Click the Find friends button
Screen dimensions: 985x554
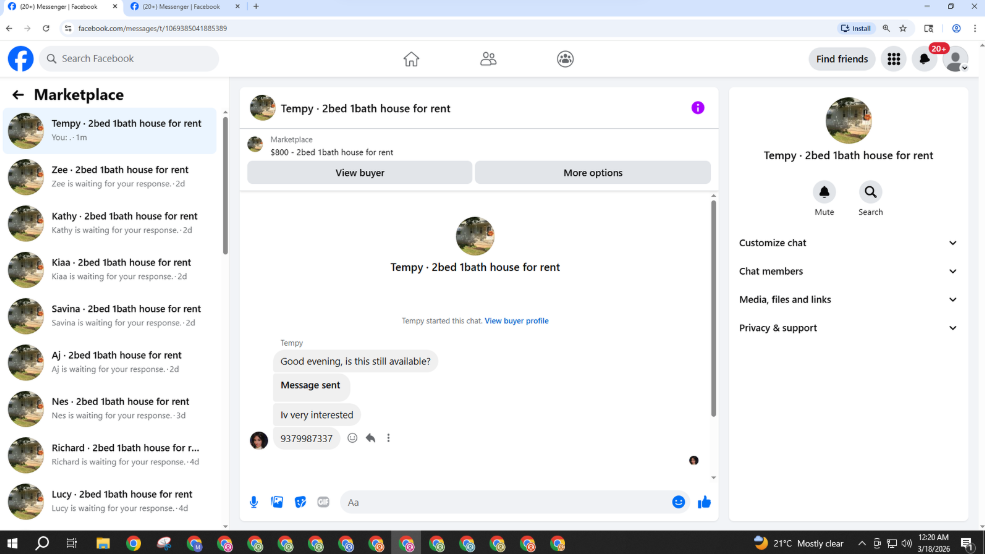(842, 59)
